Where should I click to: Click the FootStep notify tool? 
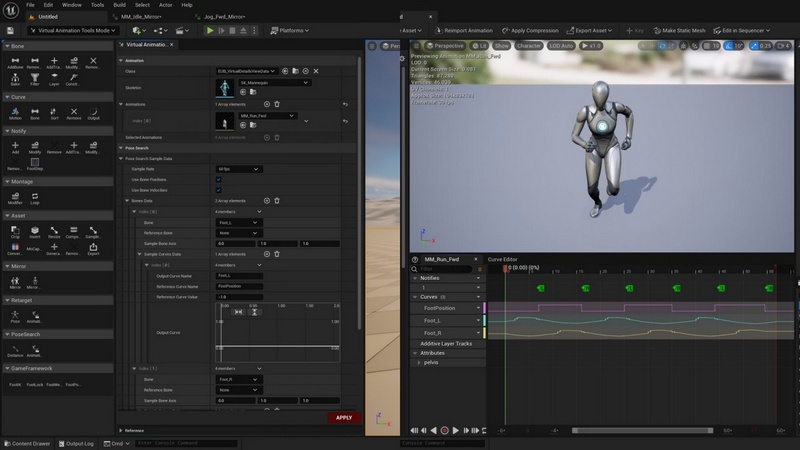click(35, 163)
